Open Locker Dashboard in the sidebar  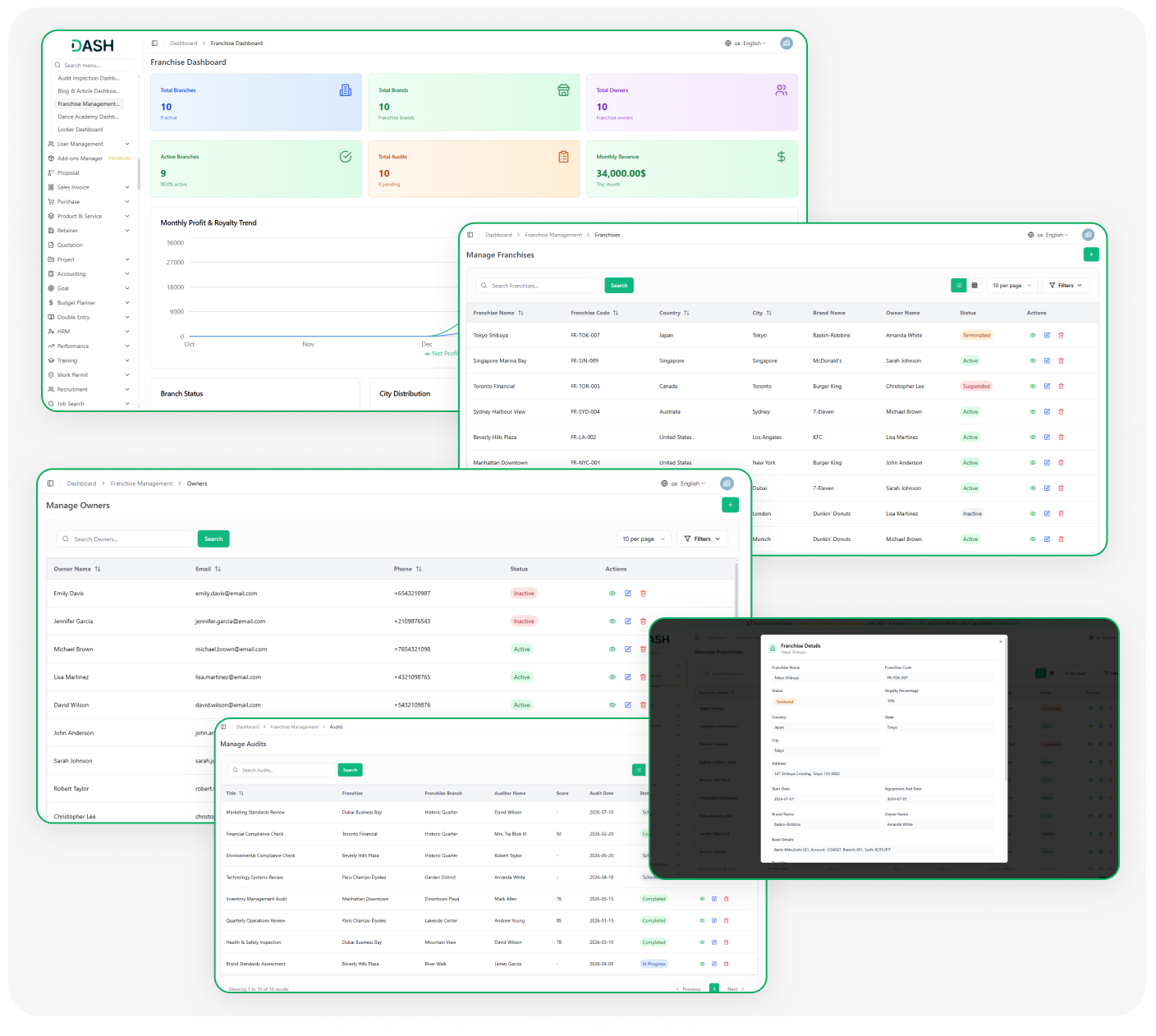point(80,129)
